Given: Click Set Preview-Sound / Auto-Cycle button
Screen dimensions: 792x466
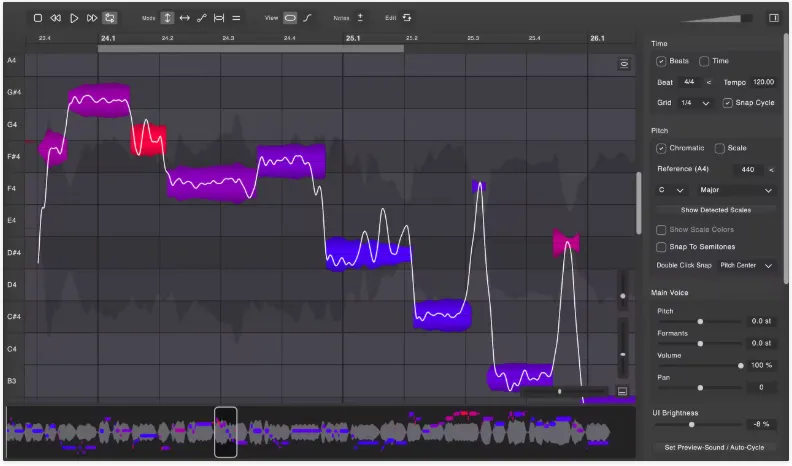Looking at the screenshot, I should coord(714,448).
